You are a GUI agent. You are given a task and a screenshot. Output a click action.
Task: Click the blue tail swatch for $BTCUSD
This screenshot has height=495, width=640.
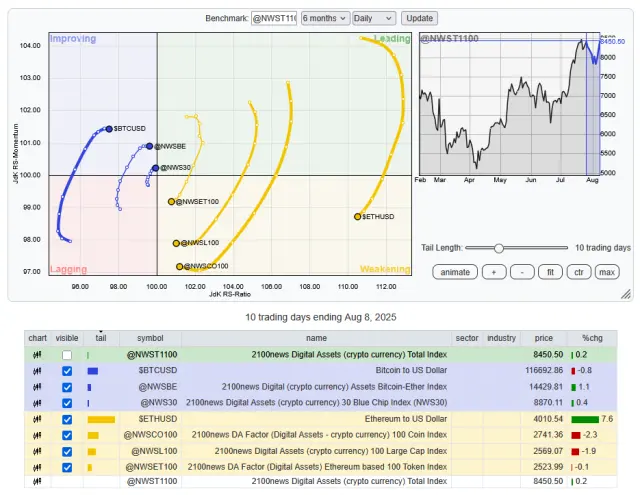(93, 371)
